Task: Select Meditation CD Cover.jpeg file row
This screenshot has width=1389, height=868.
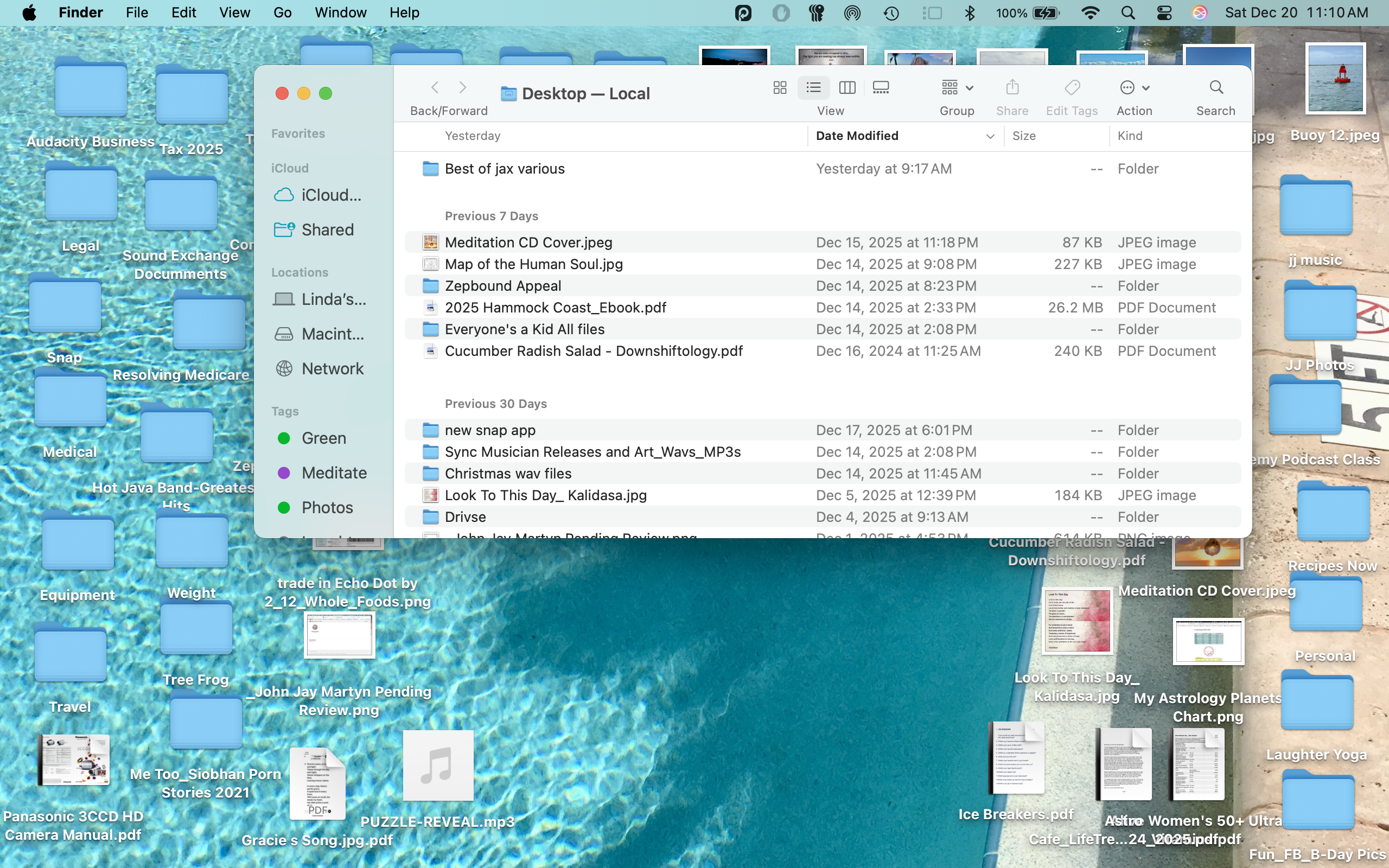Action: point(528,242)
